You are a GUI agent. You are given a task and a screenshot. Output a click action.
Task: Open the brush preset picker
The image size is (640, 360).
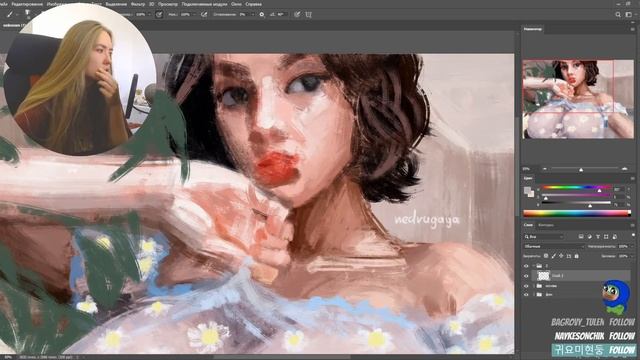[27, 14]
